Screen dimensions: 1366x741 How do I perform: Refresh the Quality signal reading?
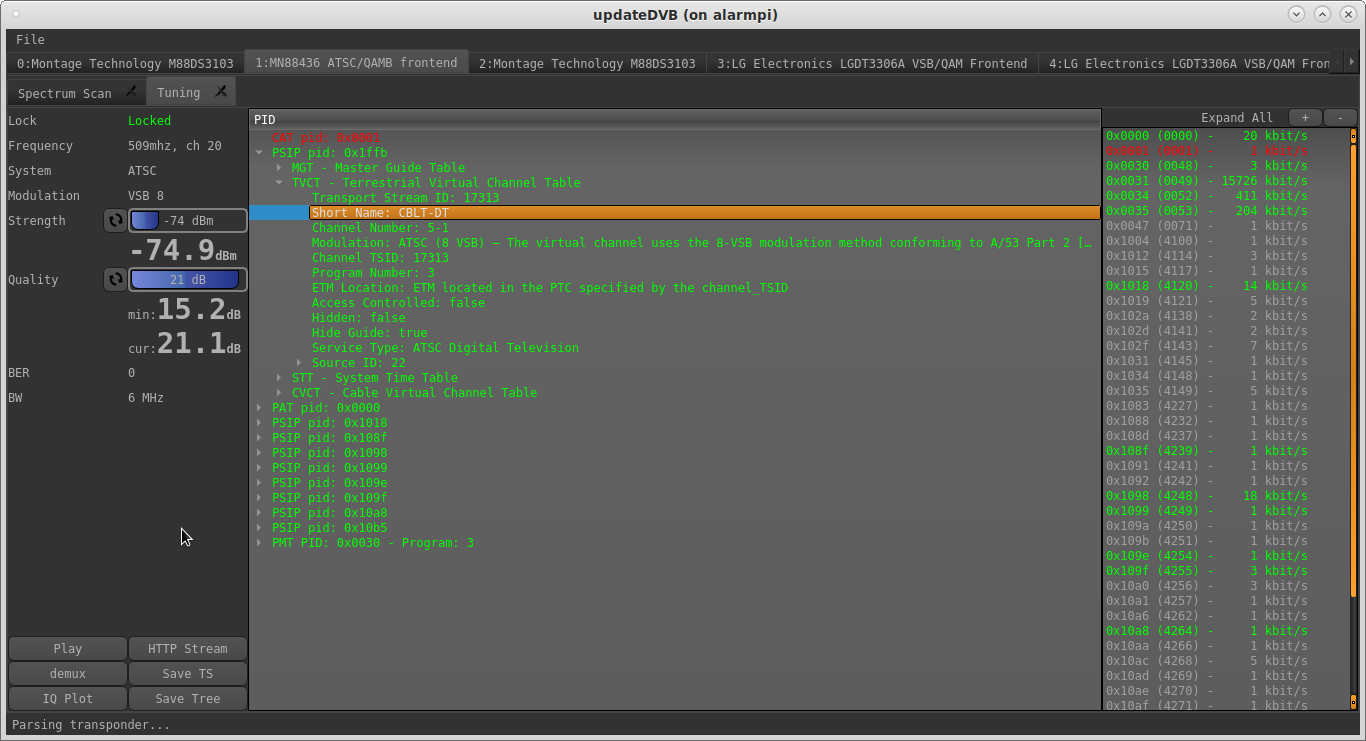tap(115, 280)
